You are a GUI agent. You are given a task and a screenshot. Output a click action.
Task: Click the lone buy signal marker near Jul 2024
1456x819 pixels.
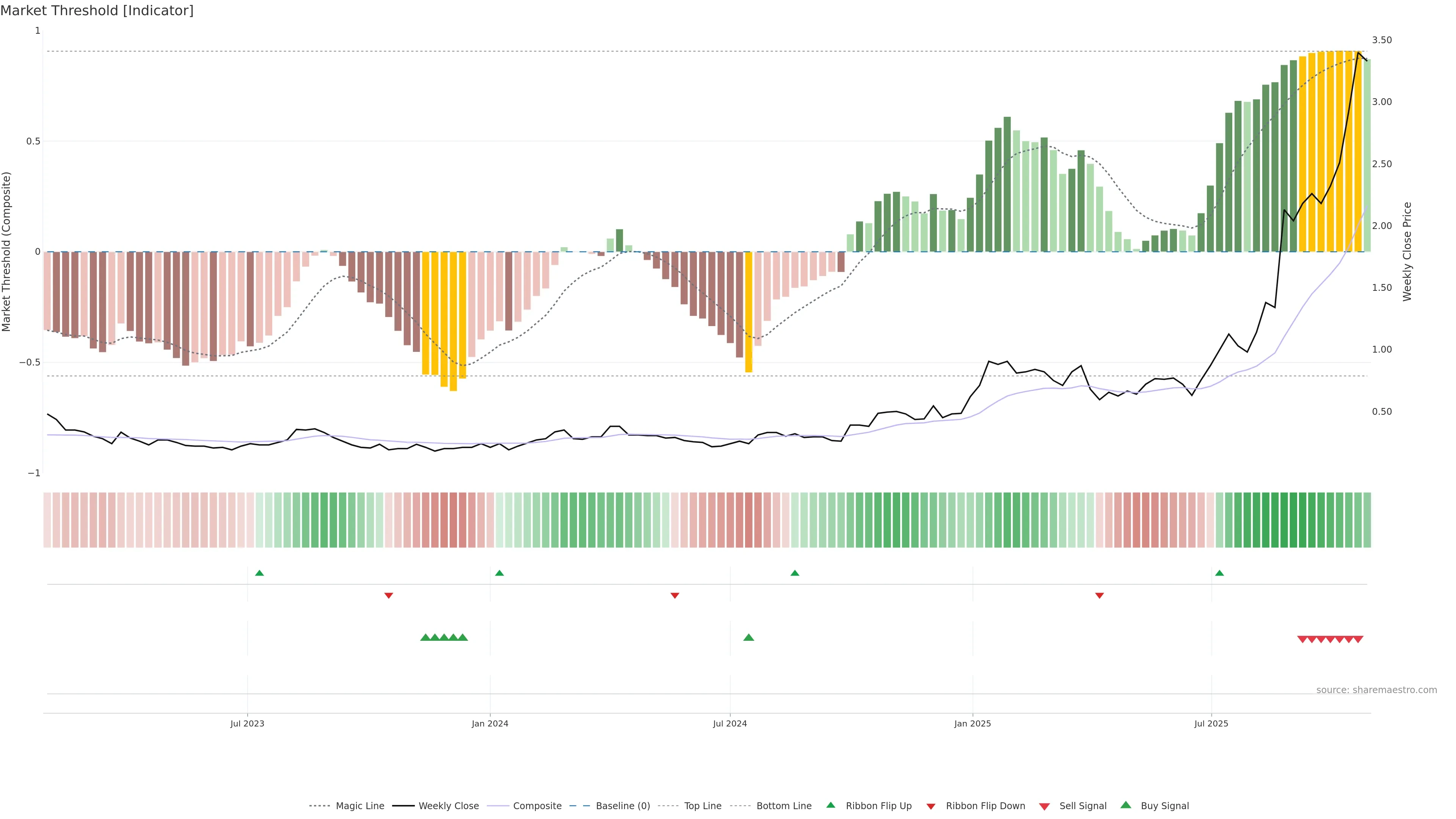click(748, 637)
